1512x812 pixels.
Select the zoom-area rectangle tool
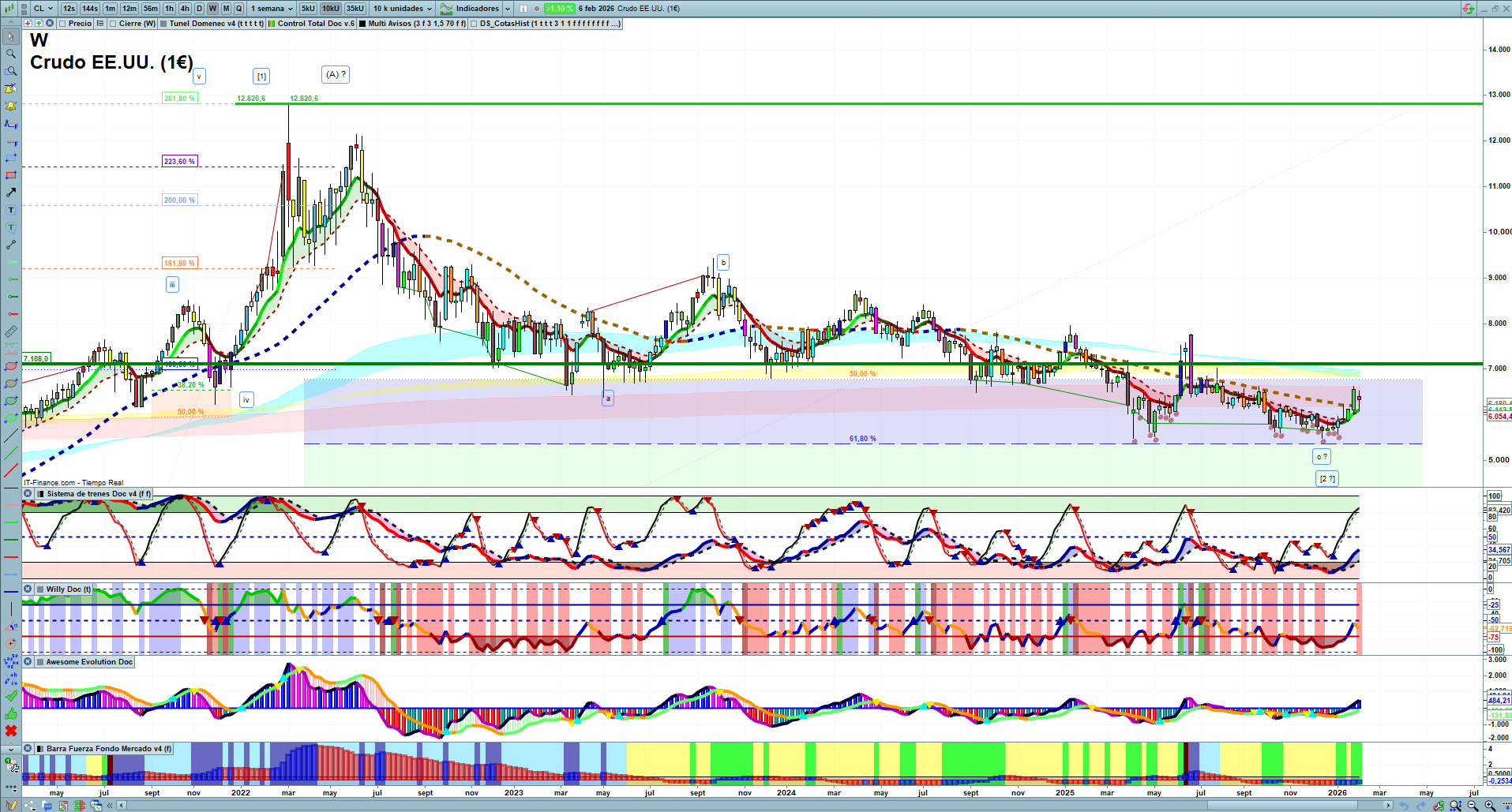(11, 71)
